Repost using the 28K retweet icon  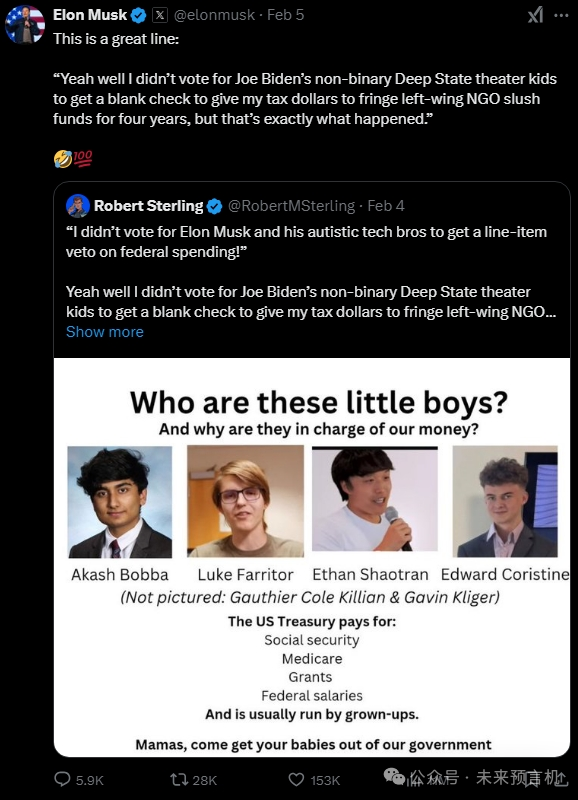tap(179, 779)
